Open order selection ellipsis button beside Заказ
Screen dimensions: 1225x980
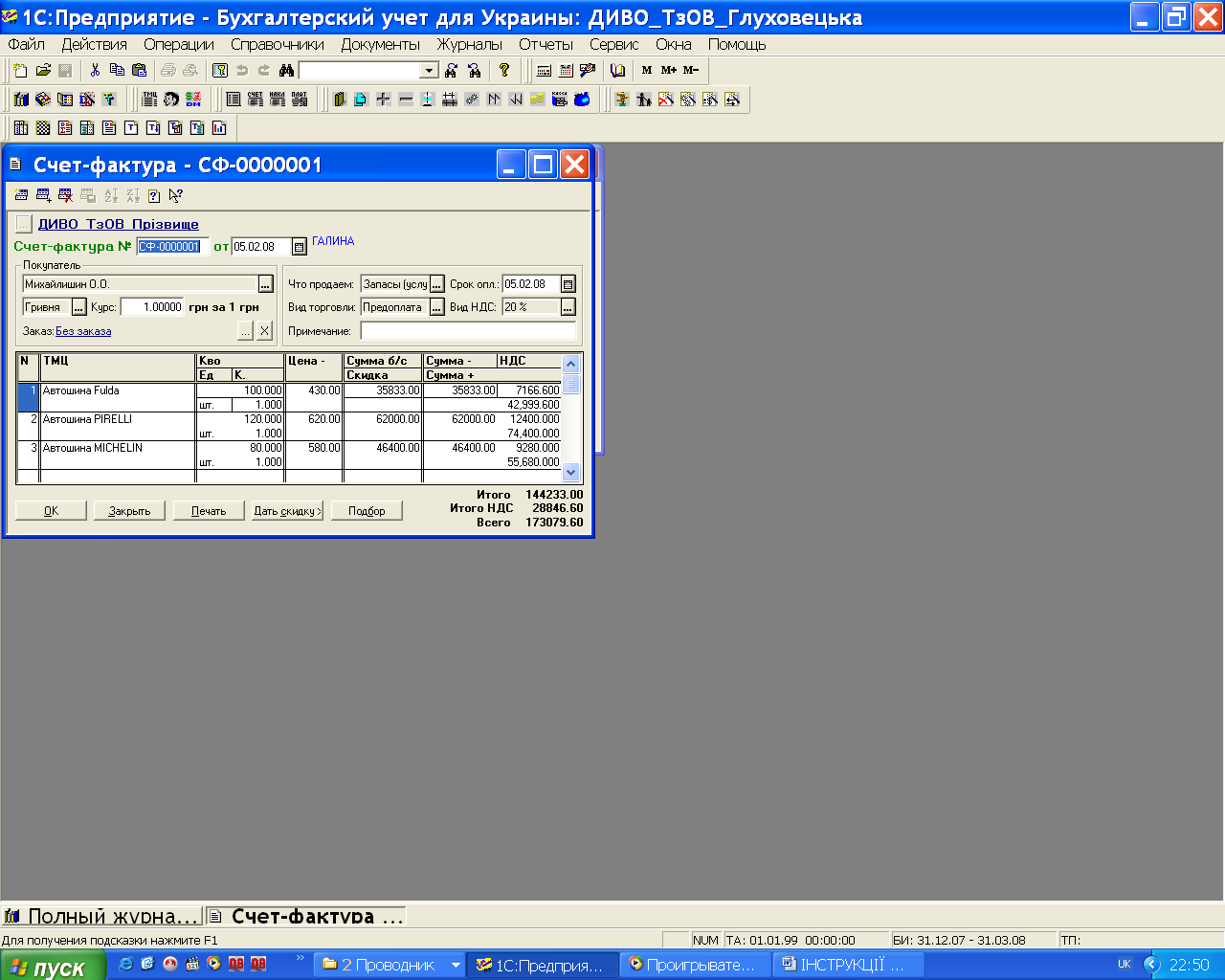[x=245, y=331]
